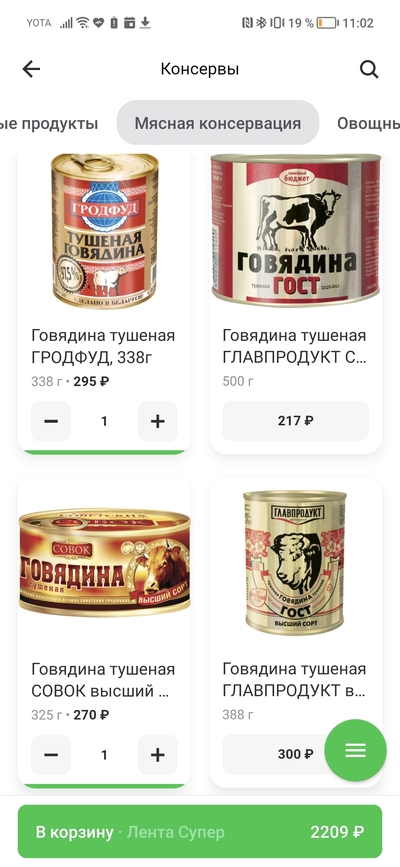Open ГРОДФУД тушеная говядина can image
The height and width of the screenshot is (867, 400).
[x=105, y=231]
